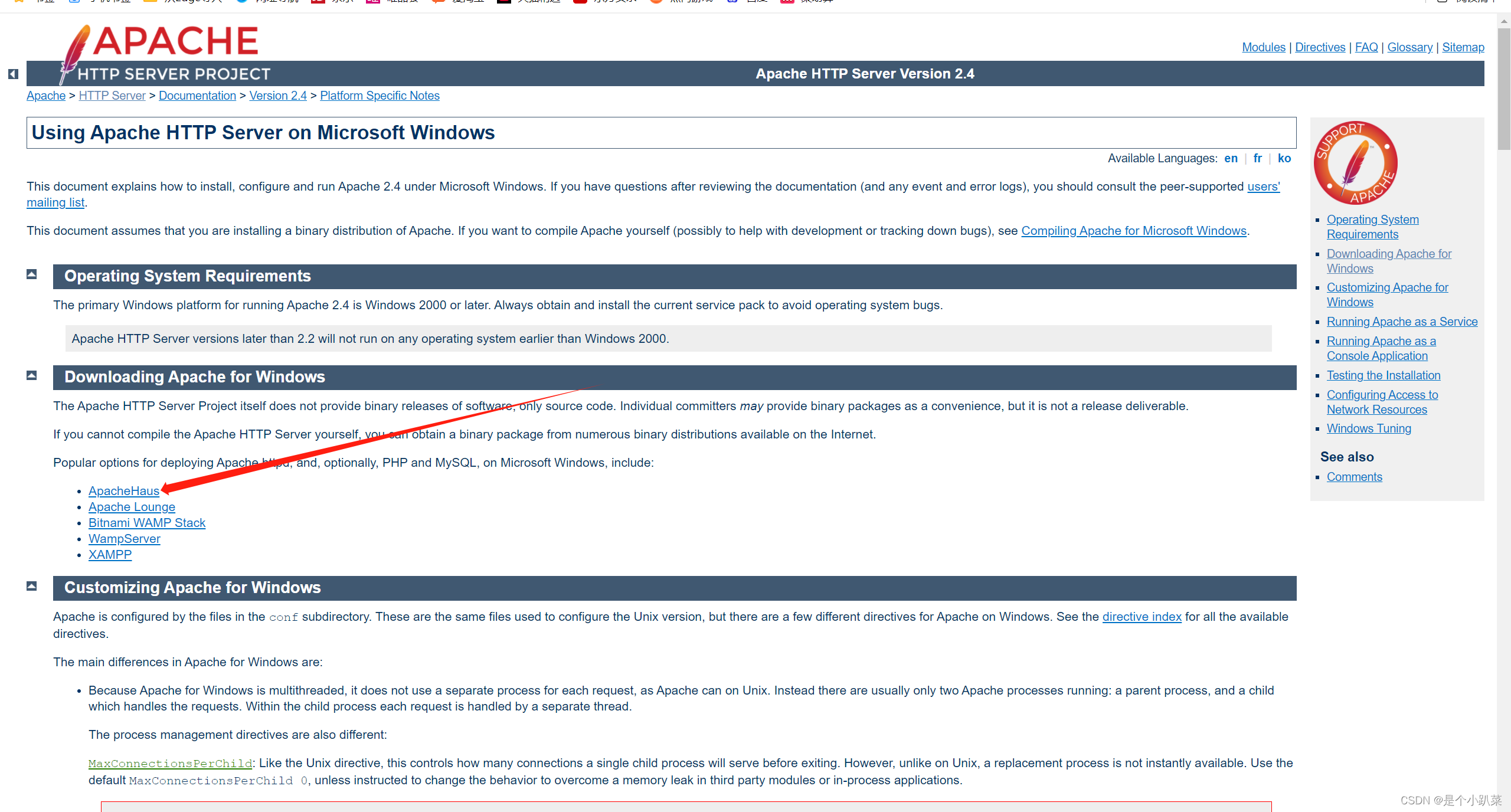1511x812 pixels.
Task: Switch language to Korean (ko)
Action: pos(1284,158)
